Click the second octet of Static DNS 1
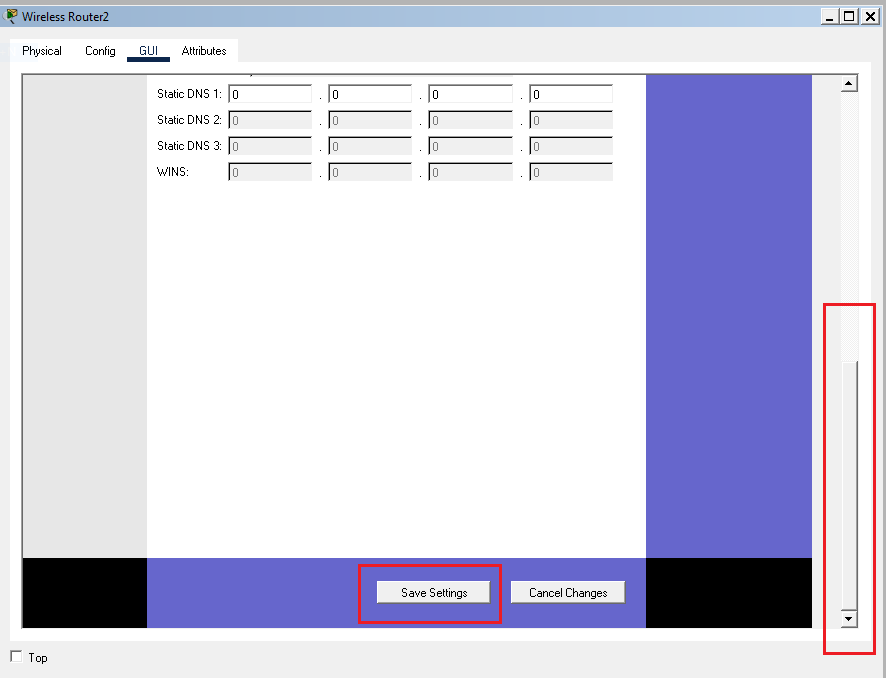The width and height of the screenshot is (886, 678). pos(370,95)
